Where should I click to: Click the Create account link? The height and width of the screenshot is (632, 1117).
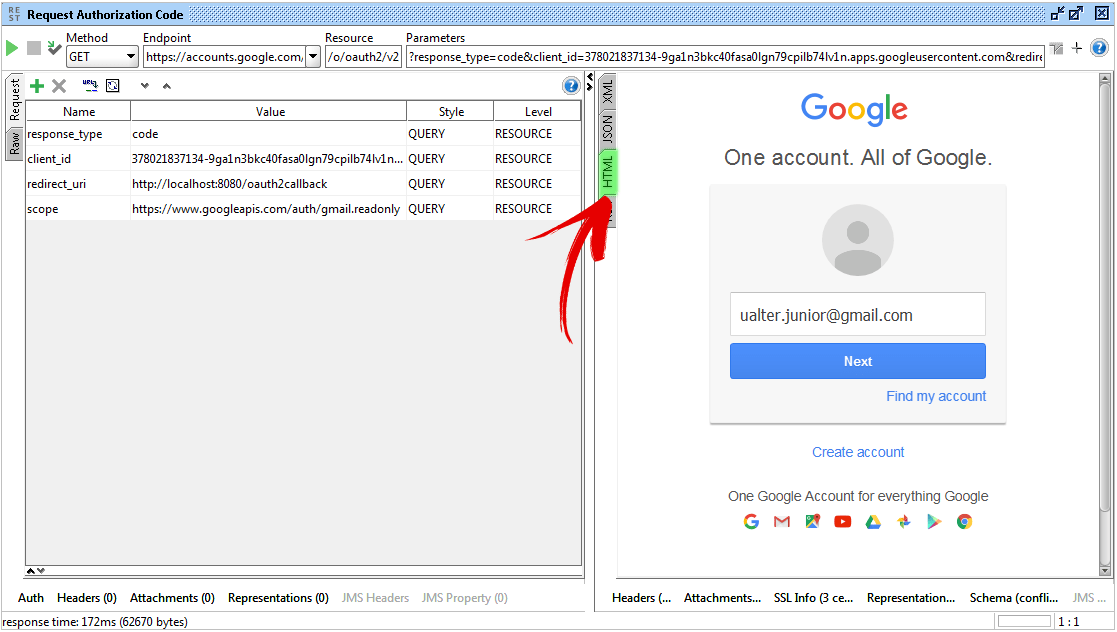click(858, 452)
